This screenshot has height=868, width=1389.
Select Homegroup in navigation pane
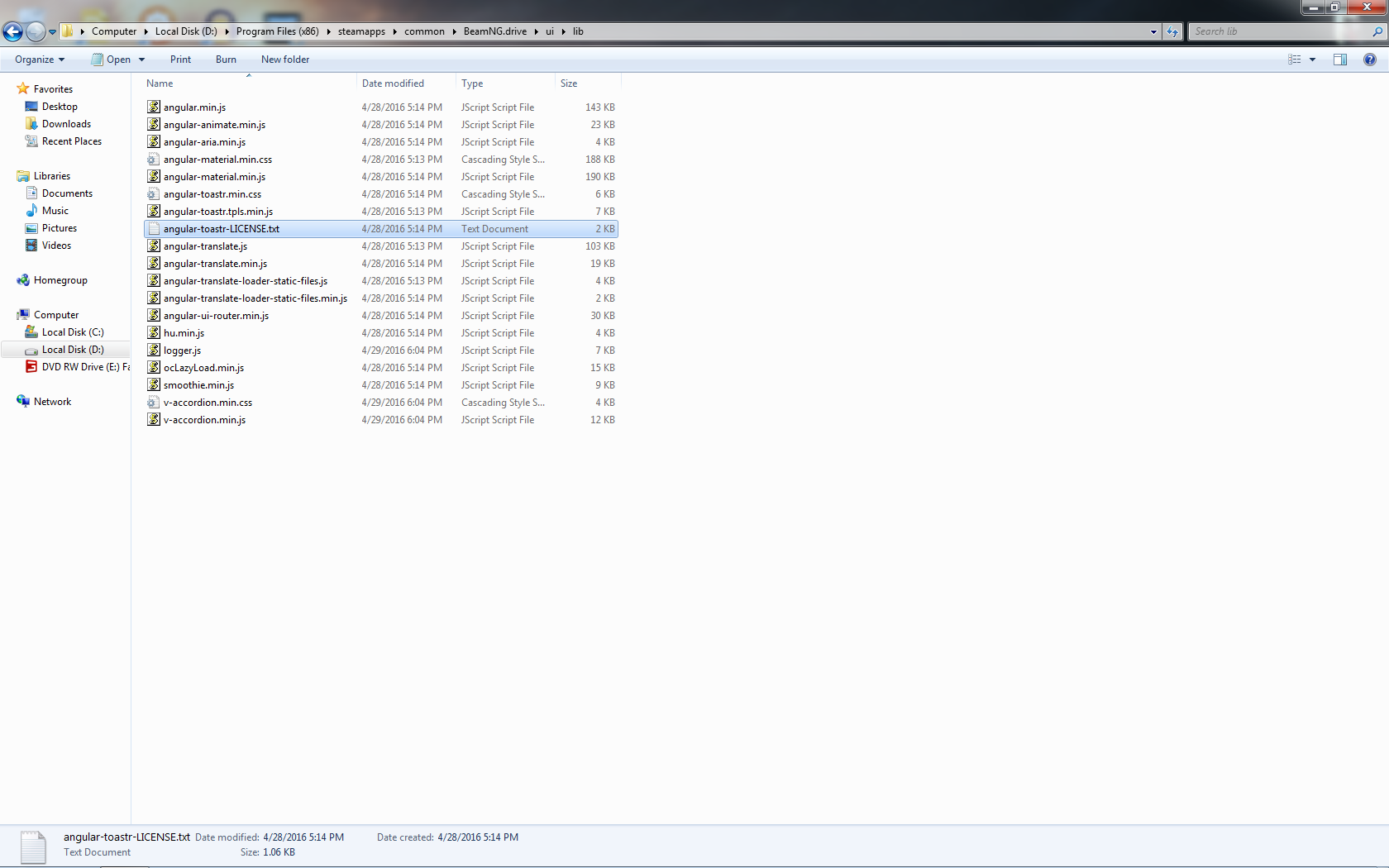coord(60,280)
